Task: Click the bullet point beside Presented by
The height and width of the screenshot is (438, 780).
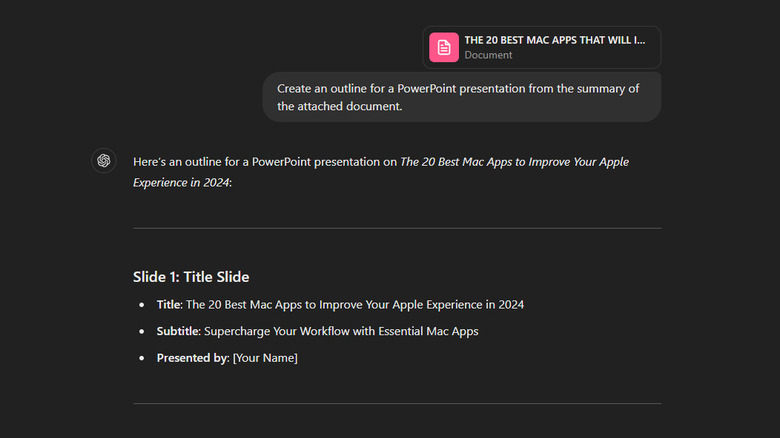Action: pos(142,358)
